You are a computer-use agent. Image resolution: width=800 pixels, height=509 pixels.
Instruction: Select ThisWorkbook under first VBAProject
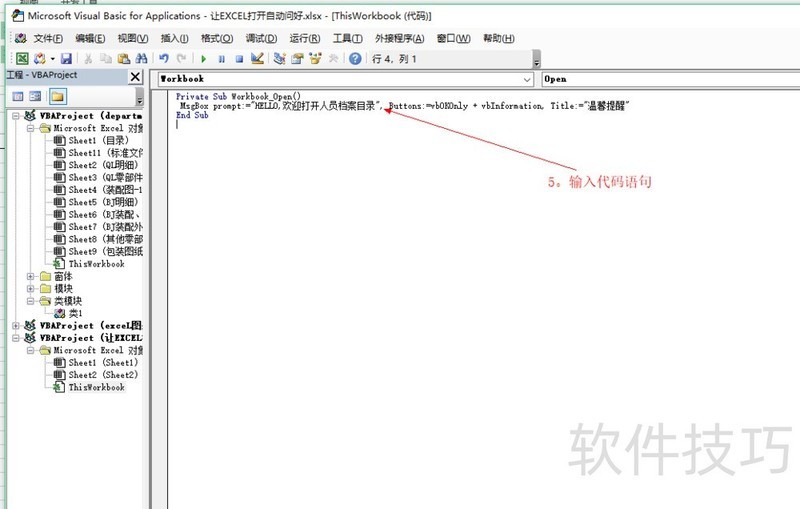96,264
